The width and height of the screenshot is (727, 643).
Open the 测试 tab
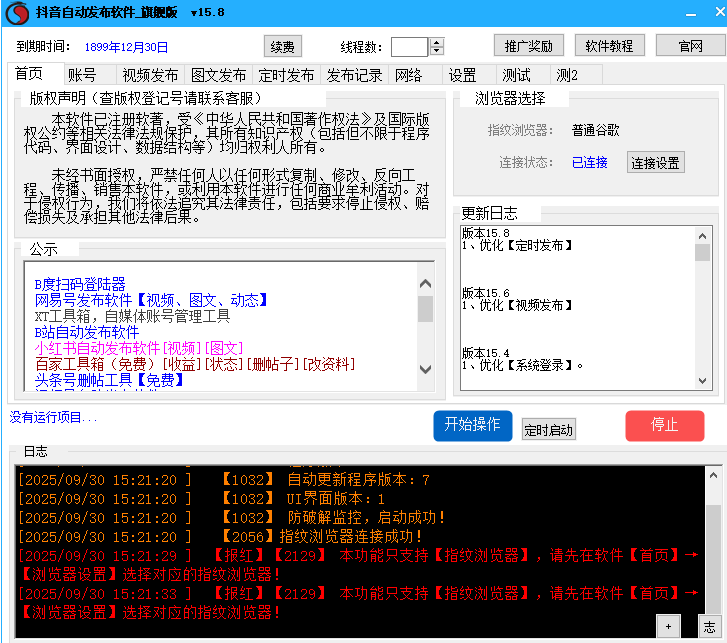click(523, 75)
